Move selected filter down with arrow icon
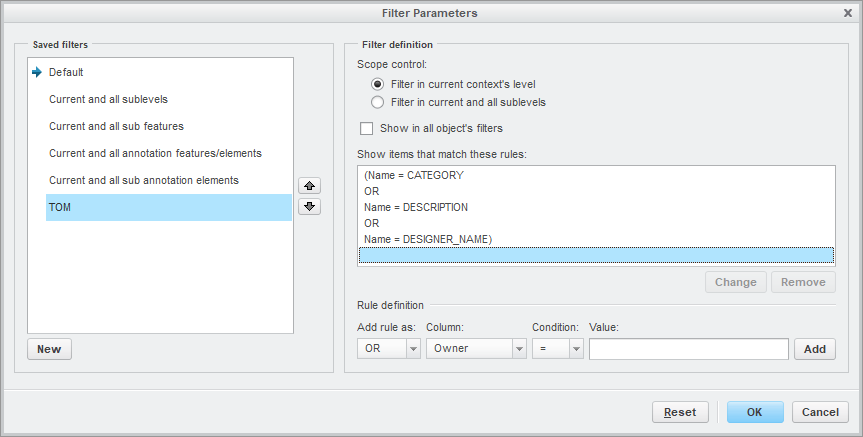863x437 pixels. coord(310,207)
